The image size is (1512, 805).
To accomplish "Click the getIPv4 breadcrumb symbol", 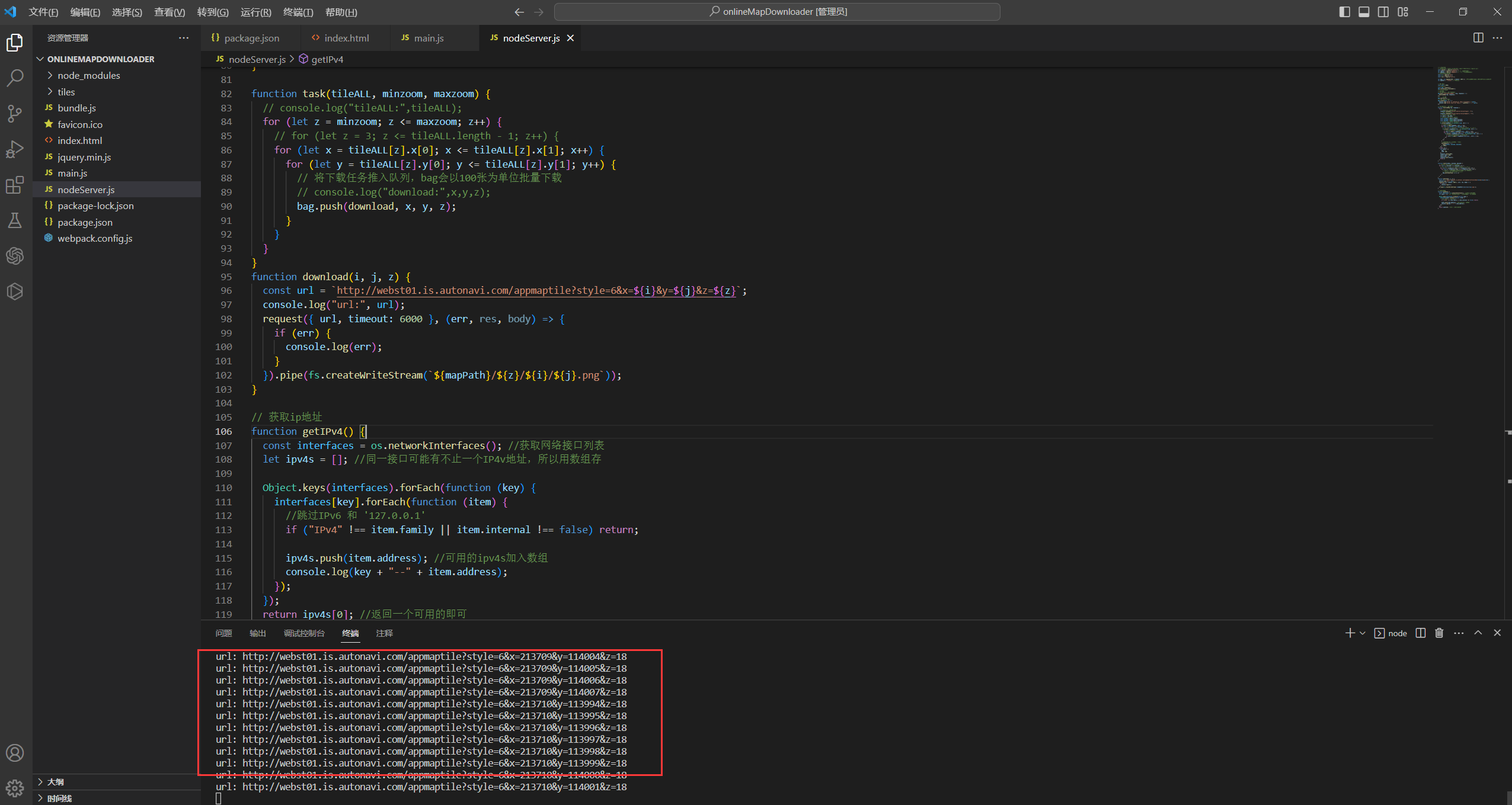I will click(321, 59).
